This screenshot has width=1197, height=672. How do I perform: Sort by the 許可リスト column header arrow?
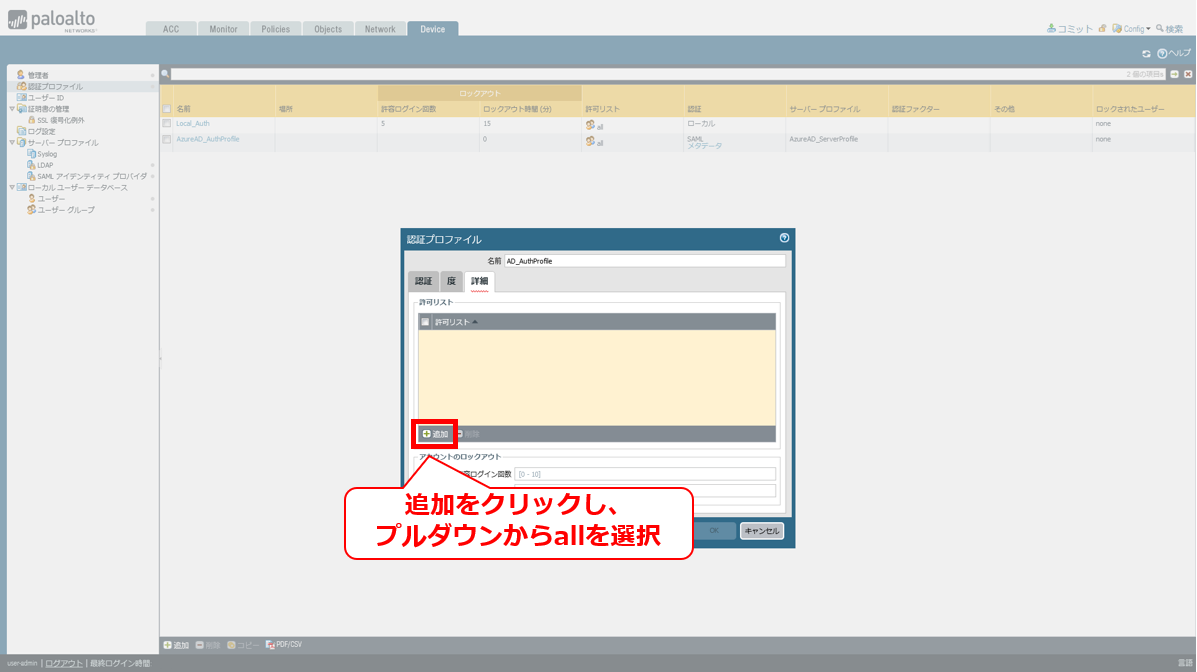click(475, 322)
